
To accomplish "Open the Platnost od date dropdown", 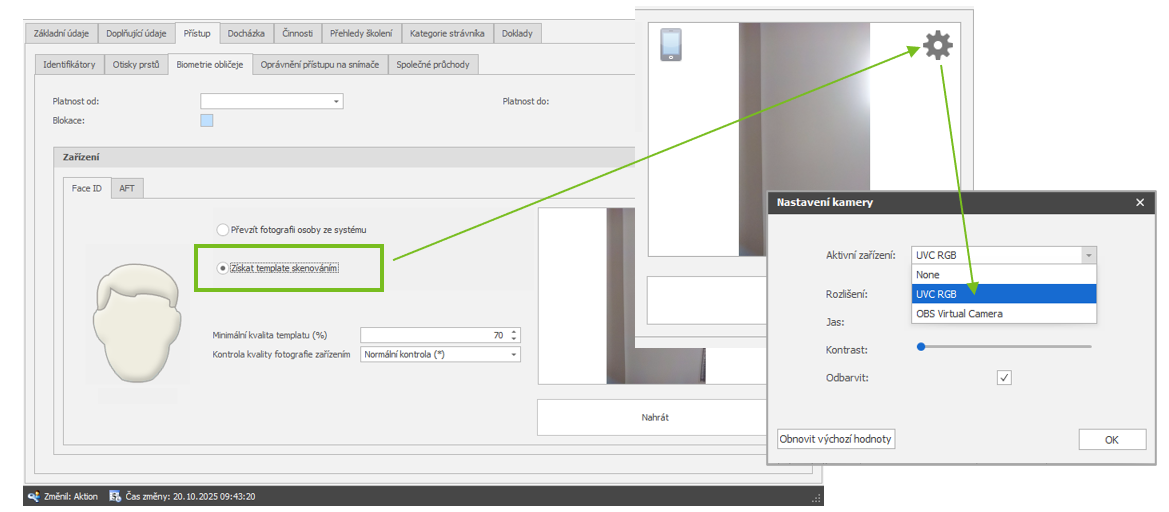I will click(x=336, y=101).
